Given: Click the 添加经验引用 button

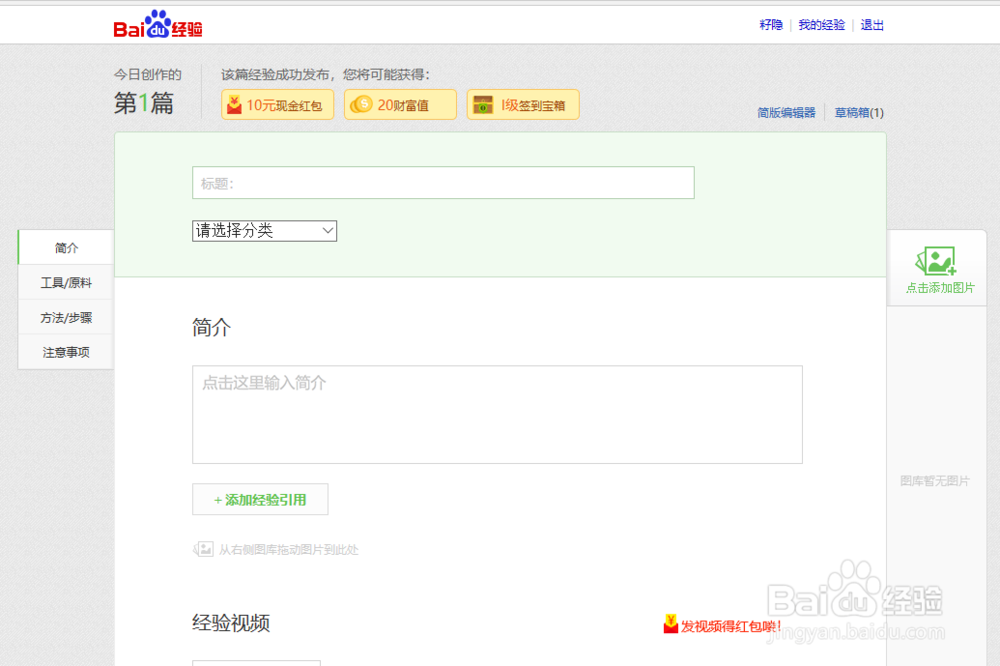Looking at the screenshot, I should click(x=260, y=499).
